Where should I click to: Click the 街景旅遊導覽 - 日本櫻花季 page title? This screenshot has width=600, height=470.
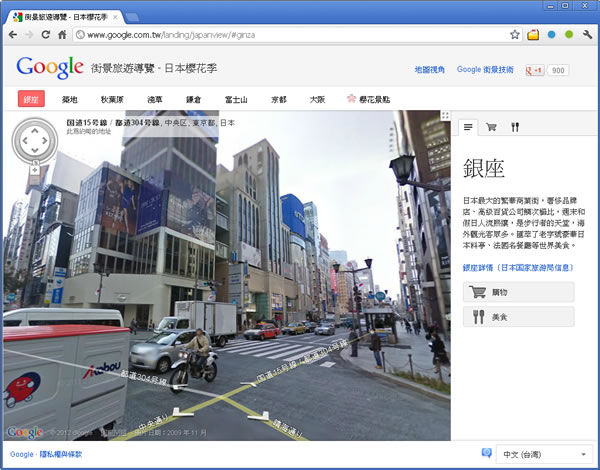pyautogui.click(x=154, y=69)
